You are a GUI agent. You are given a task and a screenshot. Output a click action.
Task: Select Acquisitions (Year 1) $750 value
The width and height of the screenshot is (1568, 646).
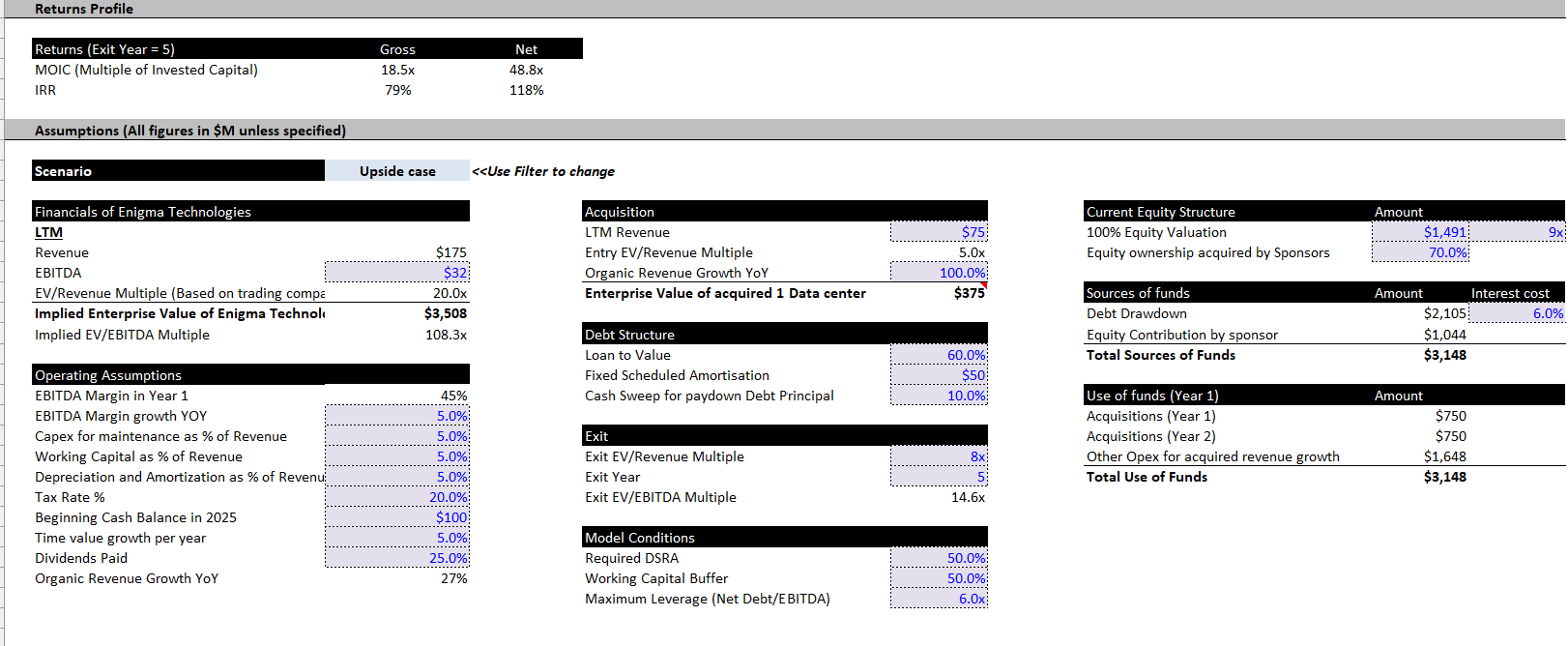[x=1450, y=416]
